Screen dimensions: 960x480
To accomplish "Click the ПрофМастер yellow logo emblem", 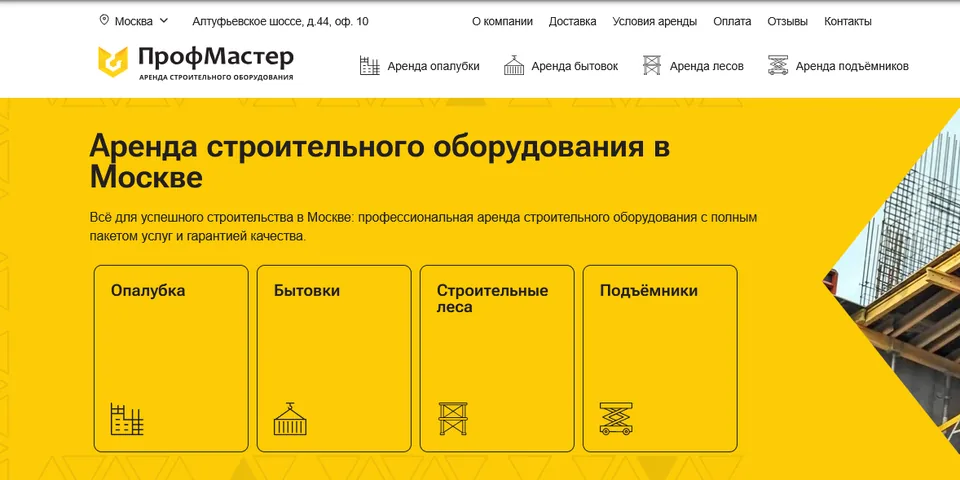I will tap(113, 62).
